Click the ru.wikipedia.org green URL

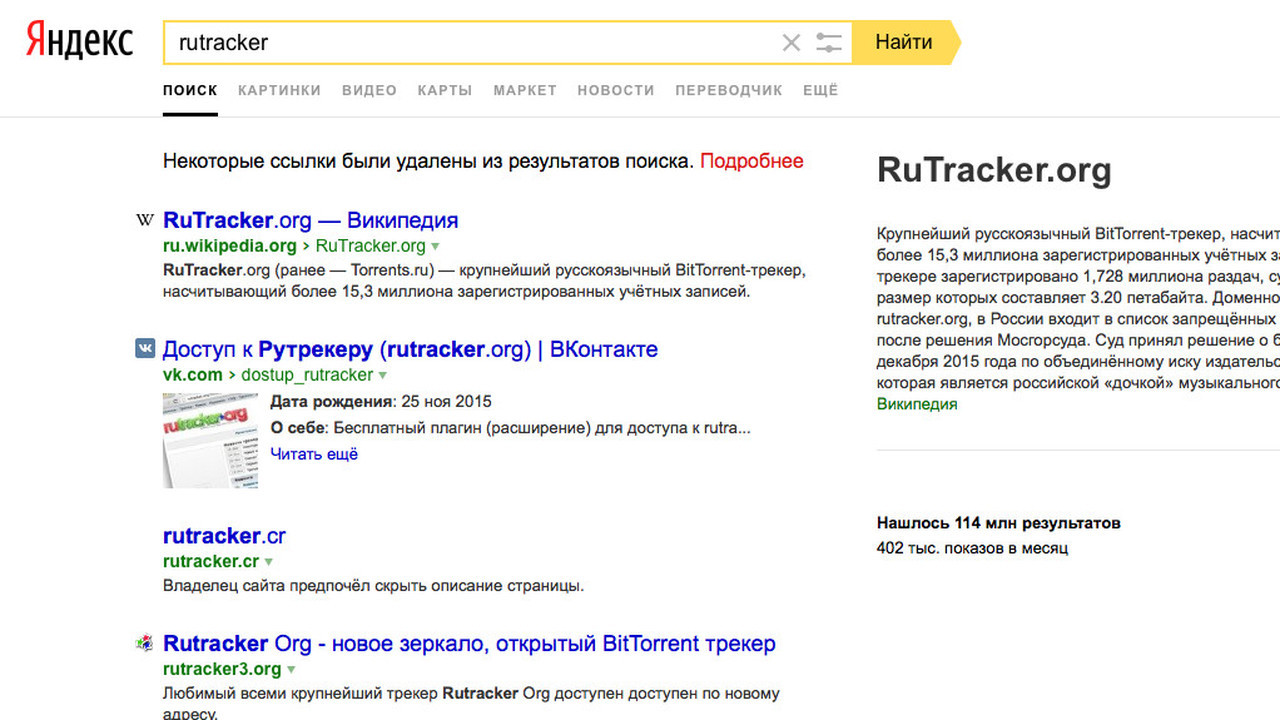click(x=230, y=246)
